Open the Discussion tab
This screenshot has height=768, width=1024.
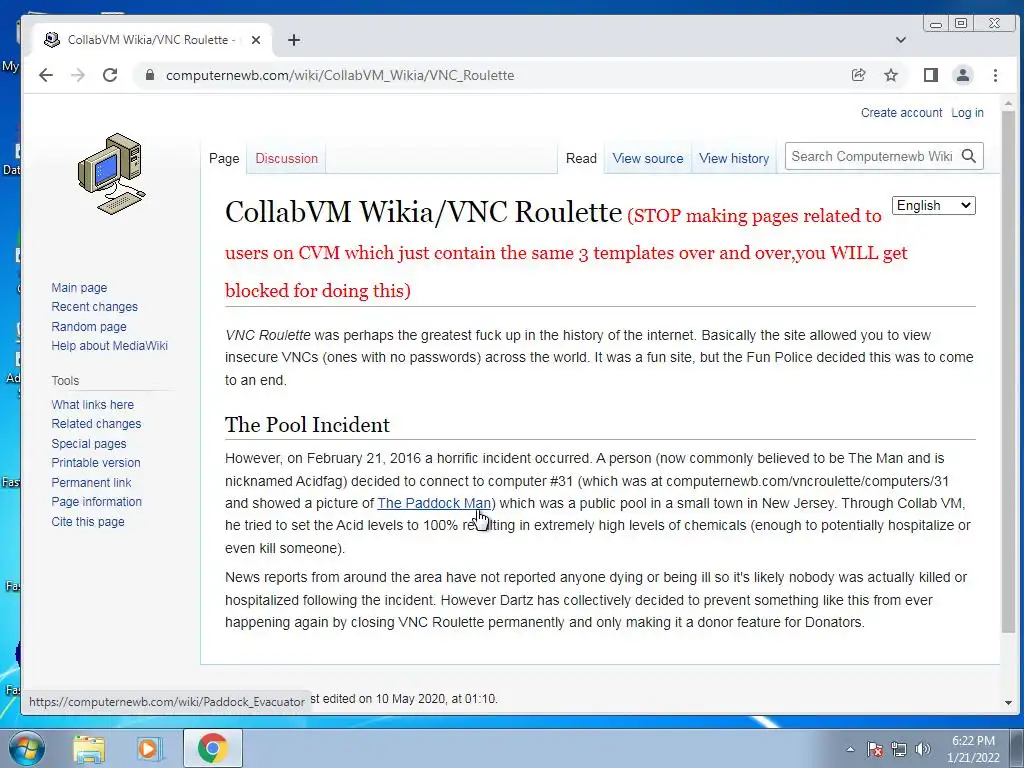[x=286, y=158]
